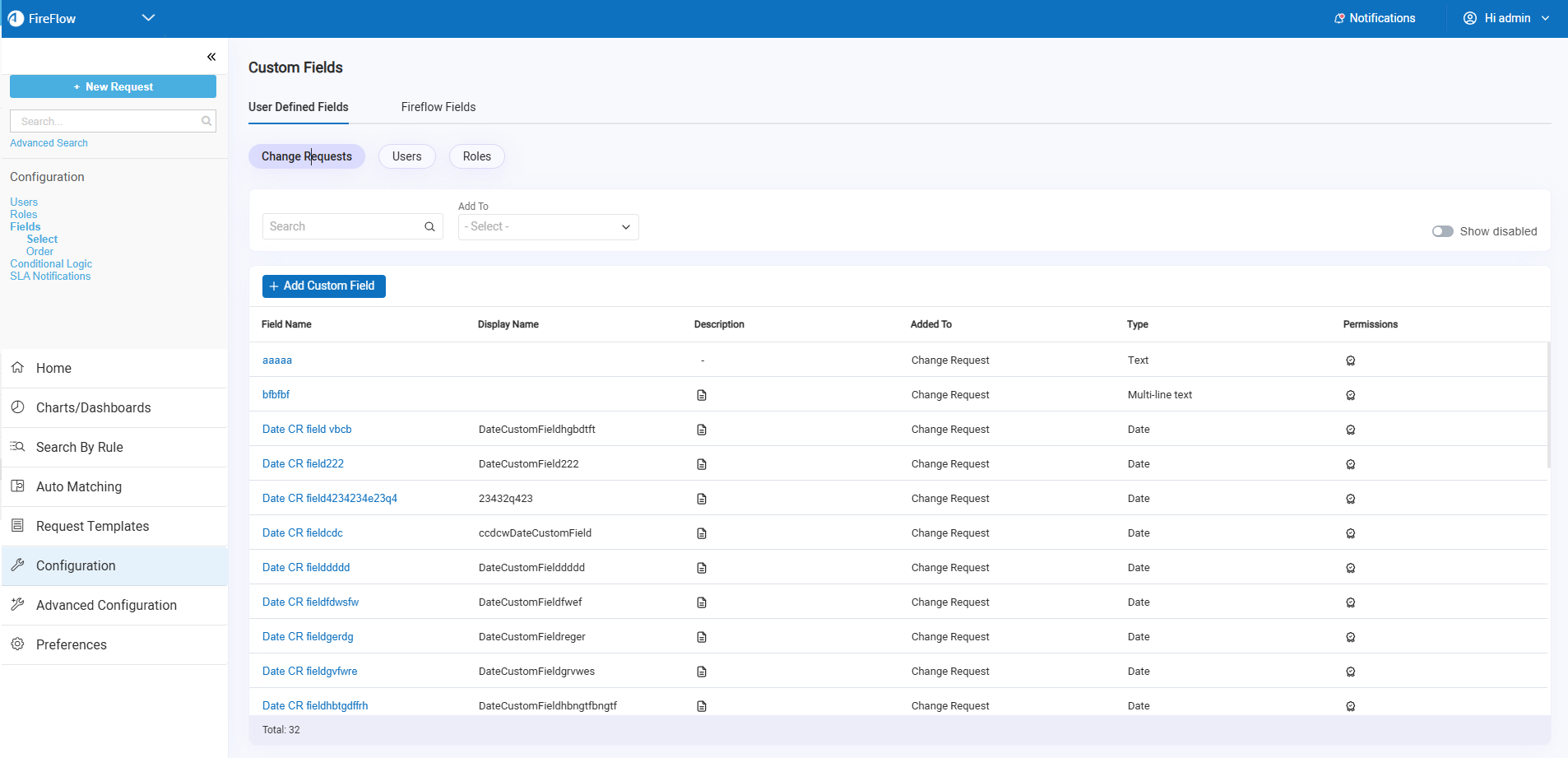Viewport: 1568px width, 758px height.
Task: Open the Add To select dropdown
Action: (548, 227)
